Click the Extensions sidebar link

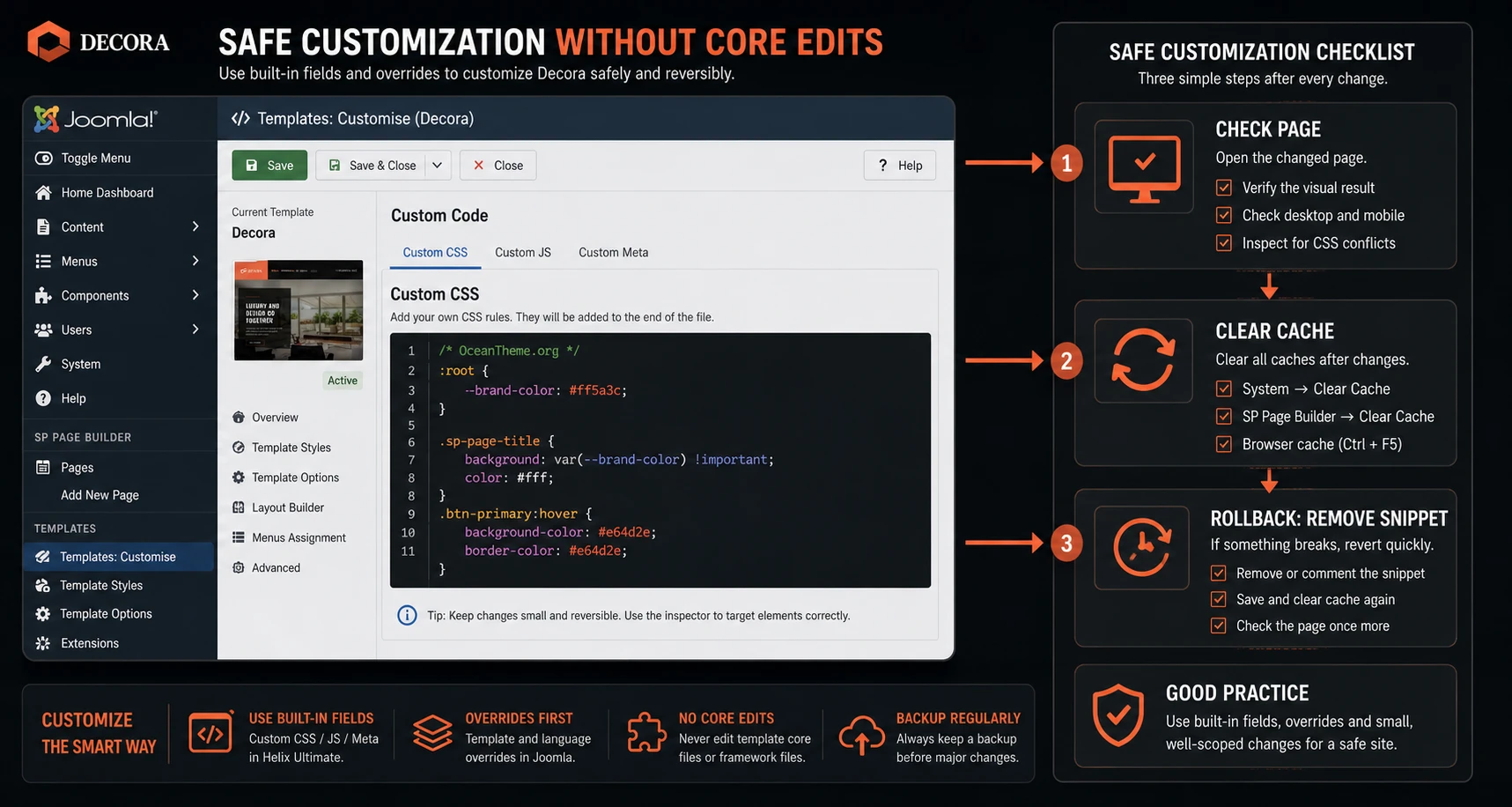point(90,643)
